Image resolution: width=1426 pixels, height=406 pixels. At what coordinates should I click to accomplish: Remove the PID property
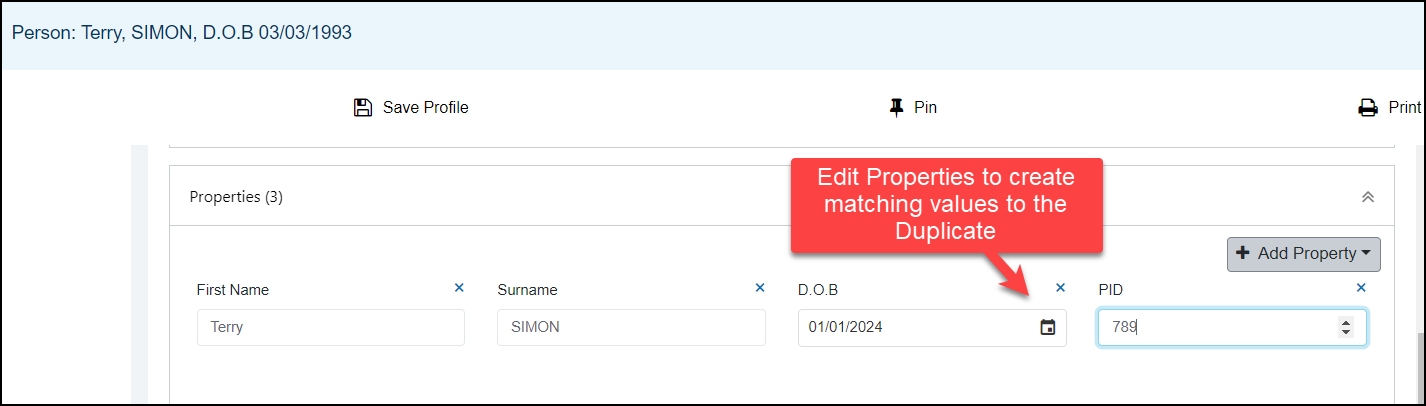(x=1361, y=288)
